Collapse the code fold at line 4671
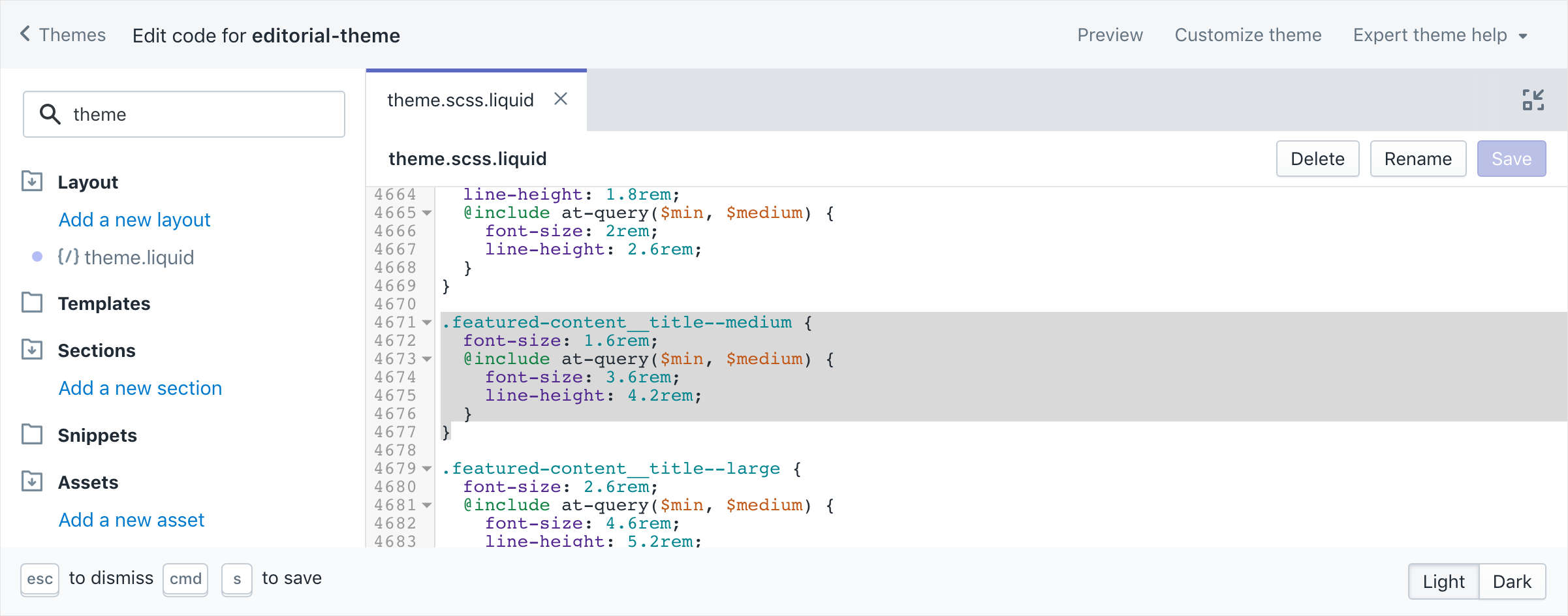Viewport: 1568px width, 616px height. pos(426,322)
